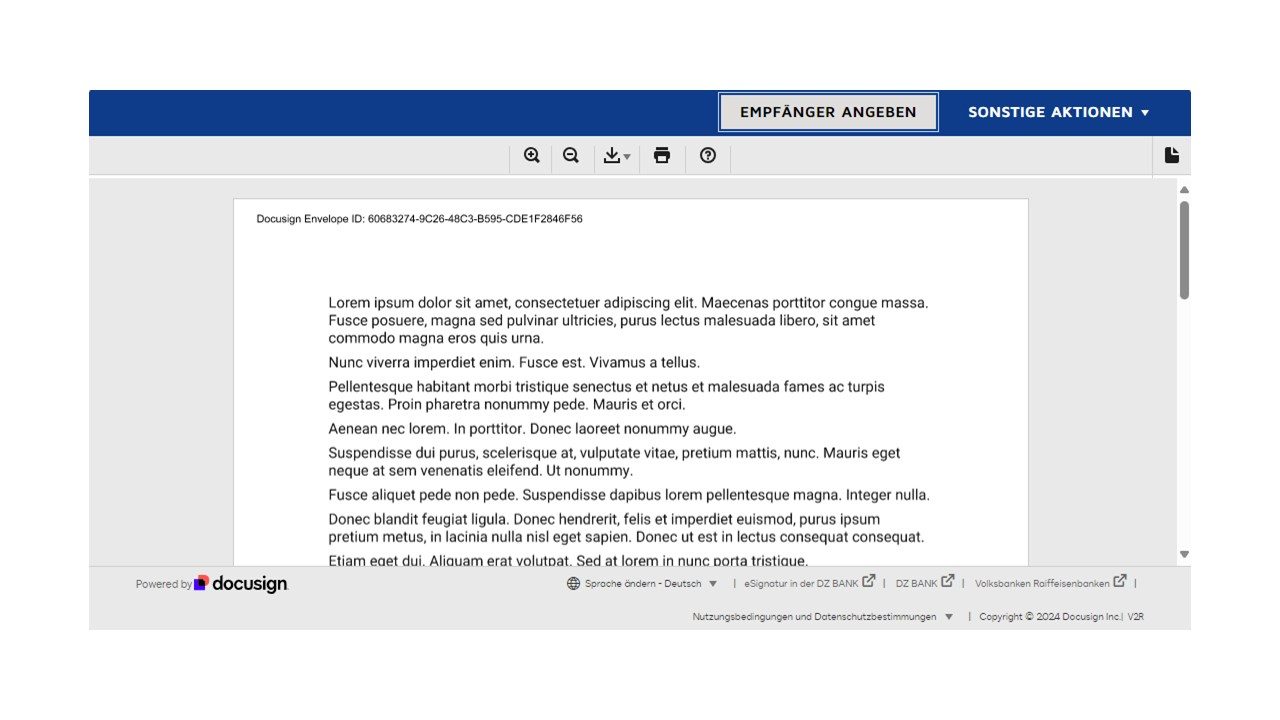This screenshot has width=1280, height=720.
Task: Open the Sprache ändern - Deutsch dropdown
Action: (643, 584)
